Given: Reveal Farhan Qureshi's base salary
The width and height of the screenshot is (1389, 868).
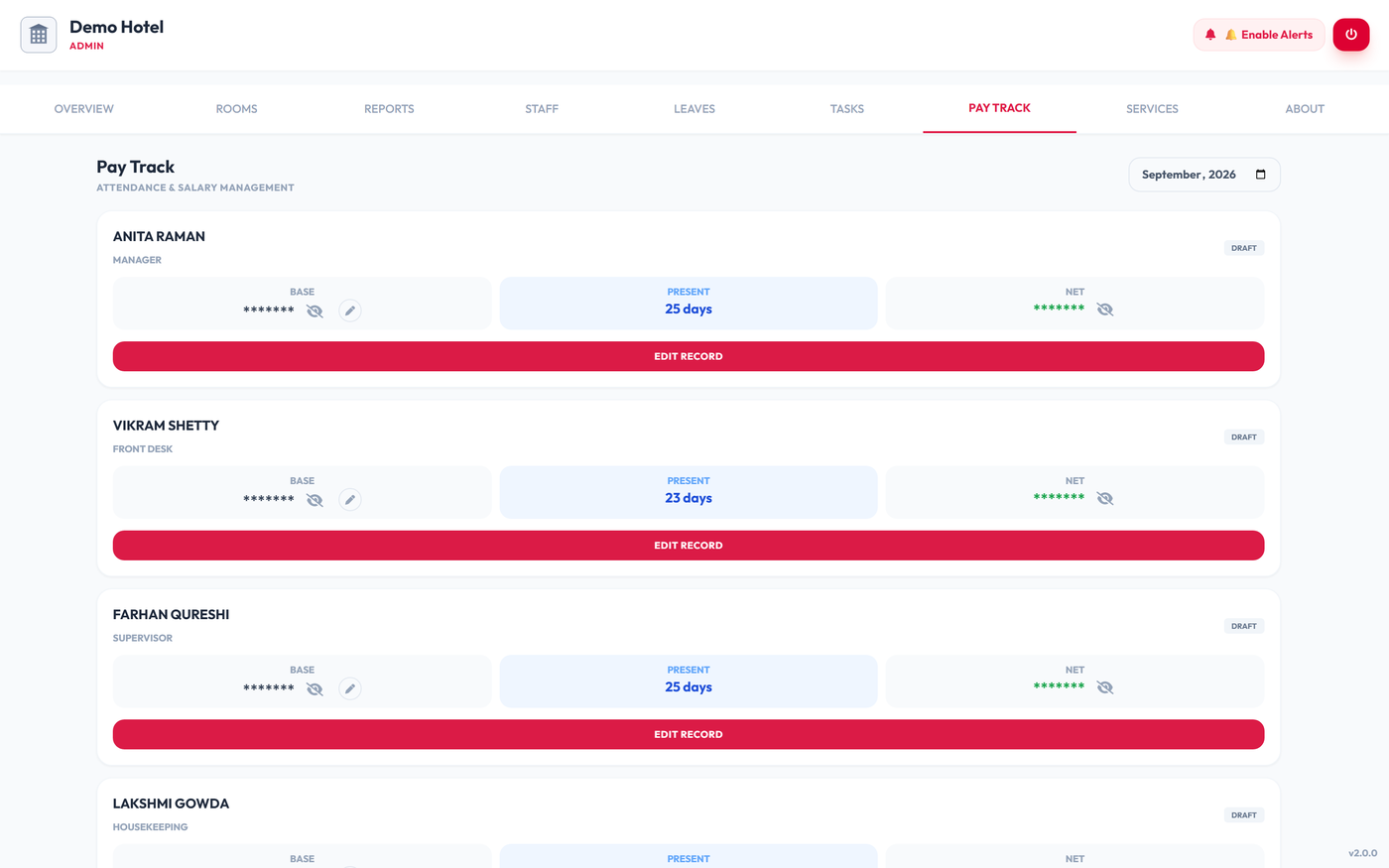Looking at the screenshot, I should 315,688.
